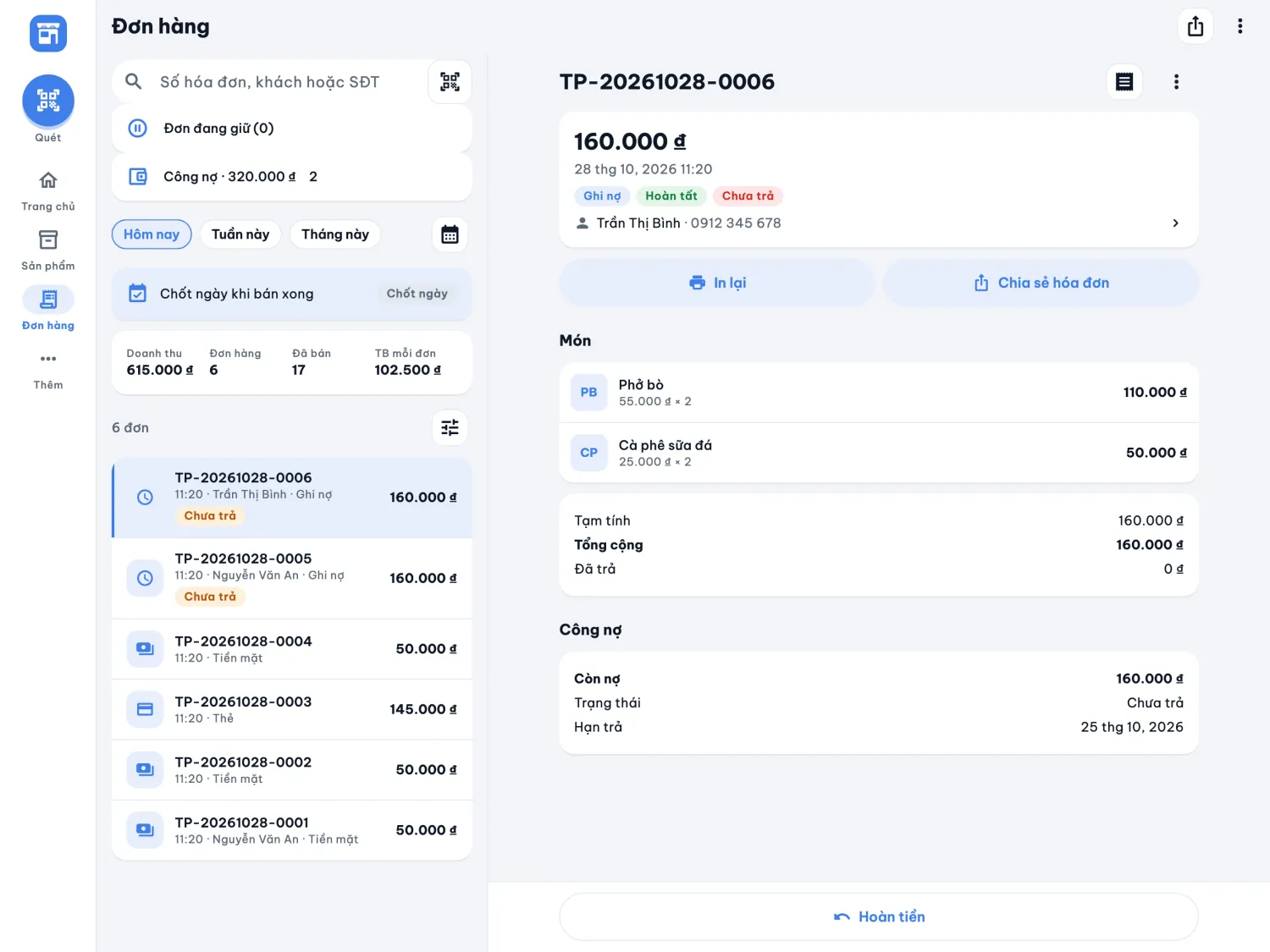Click the Còn nợ 160.000 đ row
The image size is (1270, 952).
879,679
